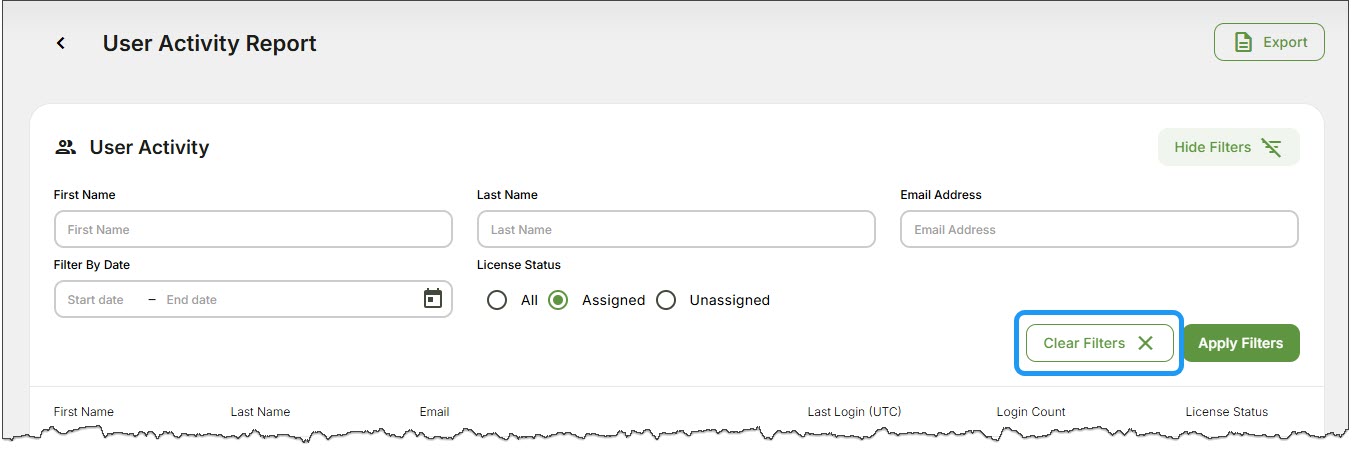1352x449 pixels.
Task: Click the Start date field
Action: tap(96, 300)
